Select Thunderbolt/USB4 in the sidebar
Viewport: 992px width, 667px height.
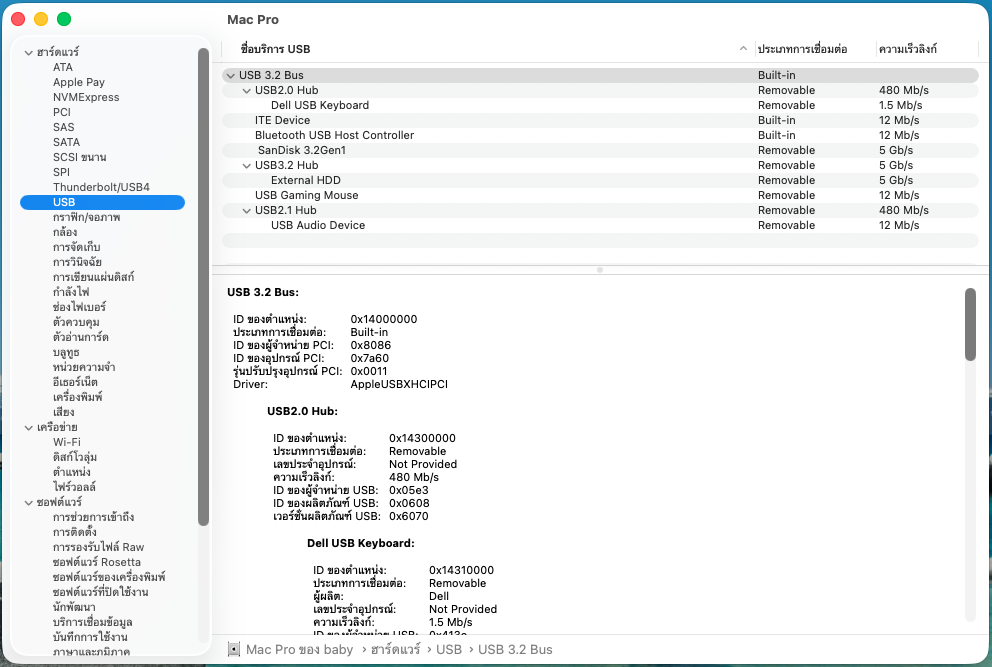click(x=102, y=187)
